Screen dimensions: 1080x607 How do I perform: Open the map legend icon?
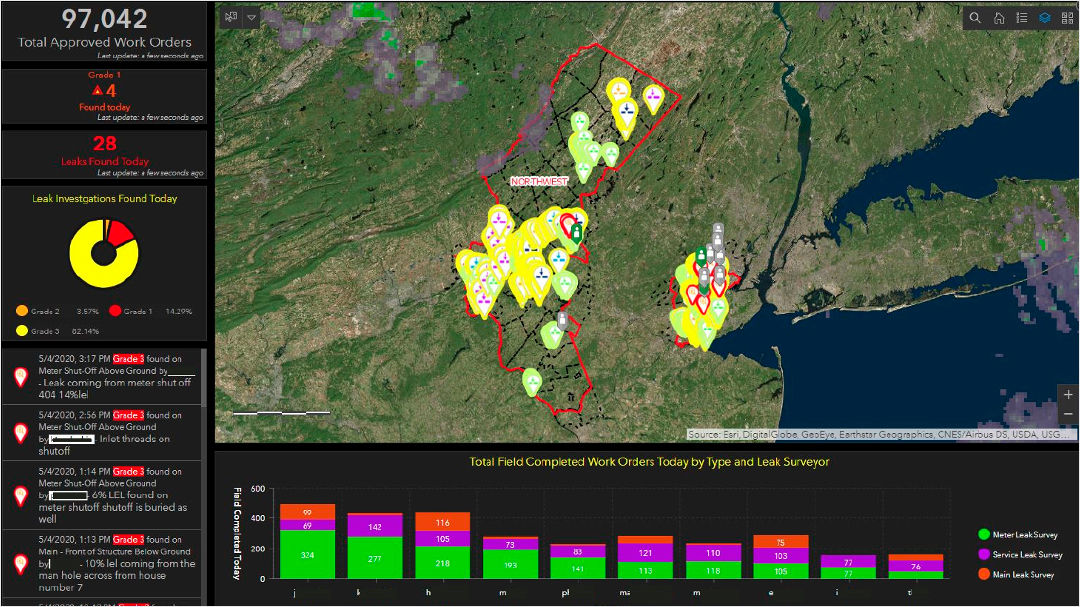[x=1022, y=17]
